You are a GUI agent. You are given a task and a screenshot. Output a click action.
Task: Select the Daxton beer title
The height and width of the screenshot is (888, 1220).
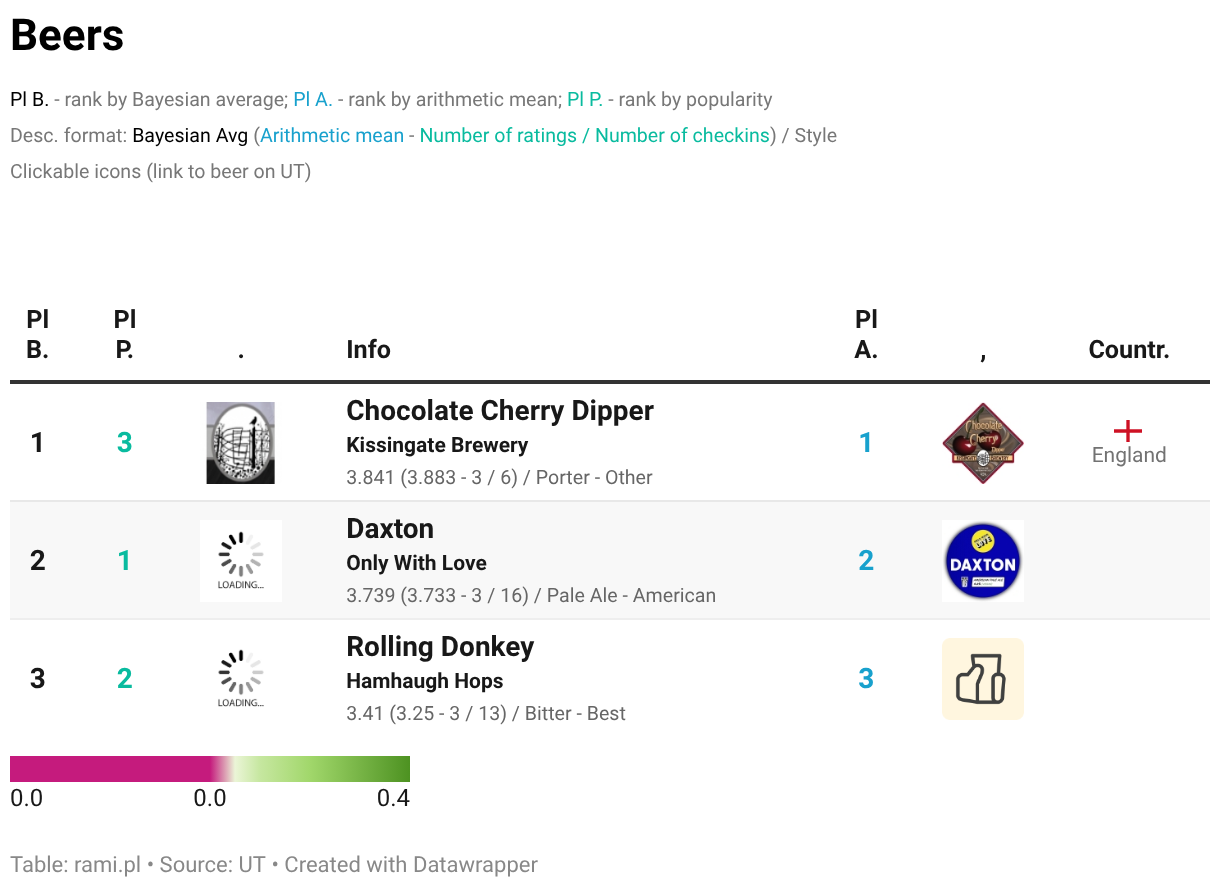pyautogui.click(x=390, y=529)
